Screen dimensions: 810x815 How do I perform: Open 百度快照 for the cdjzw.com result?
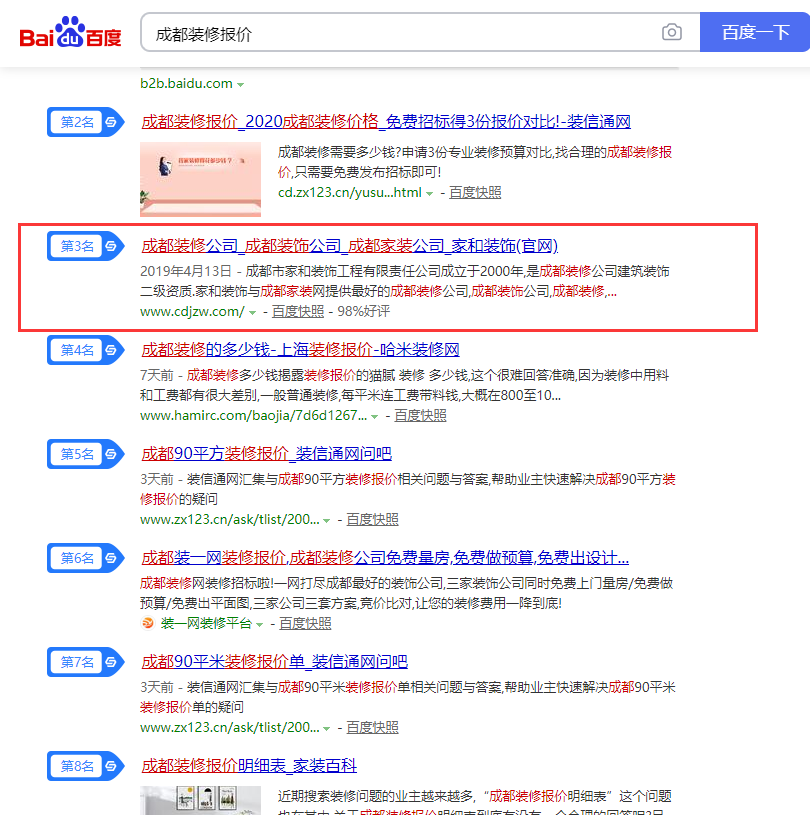click(x=298, y=311)
